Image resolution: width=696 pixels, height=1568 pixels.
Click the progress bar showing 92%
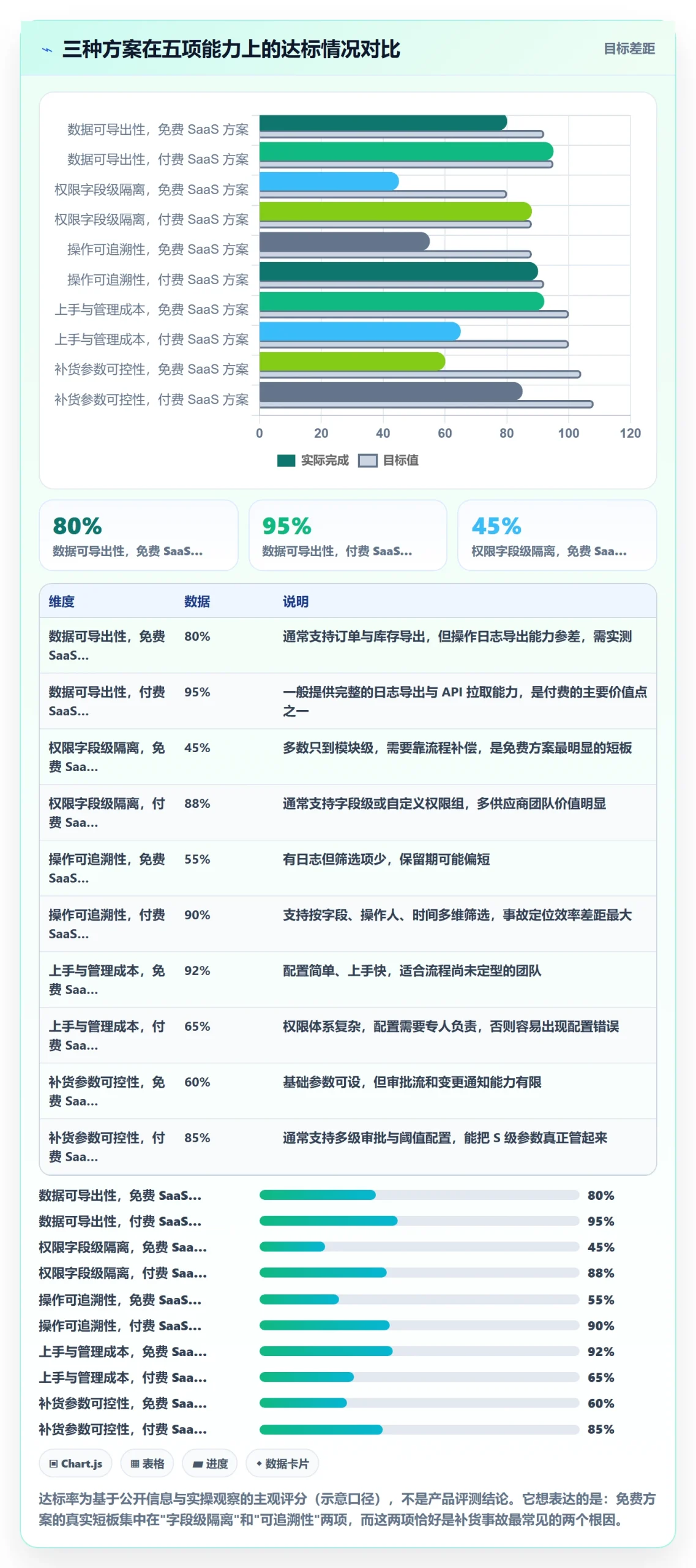click(x=419, y=1351)
